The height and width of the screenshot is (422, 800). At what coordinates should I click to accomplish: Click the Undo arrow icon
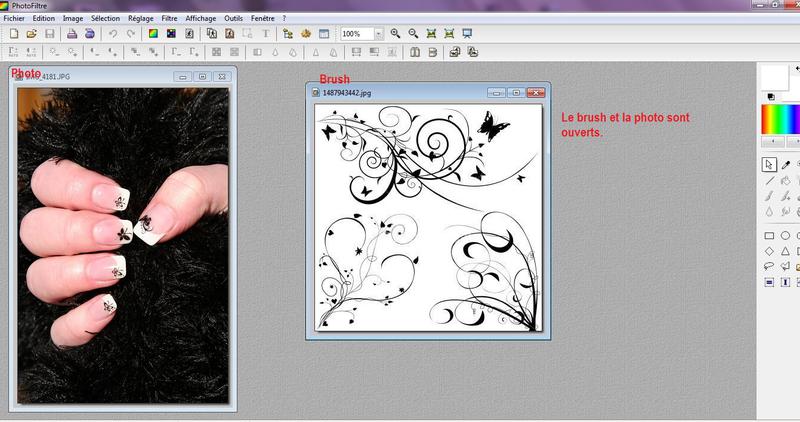pyautogui.click(x=113, y=33)
